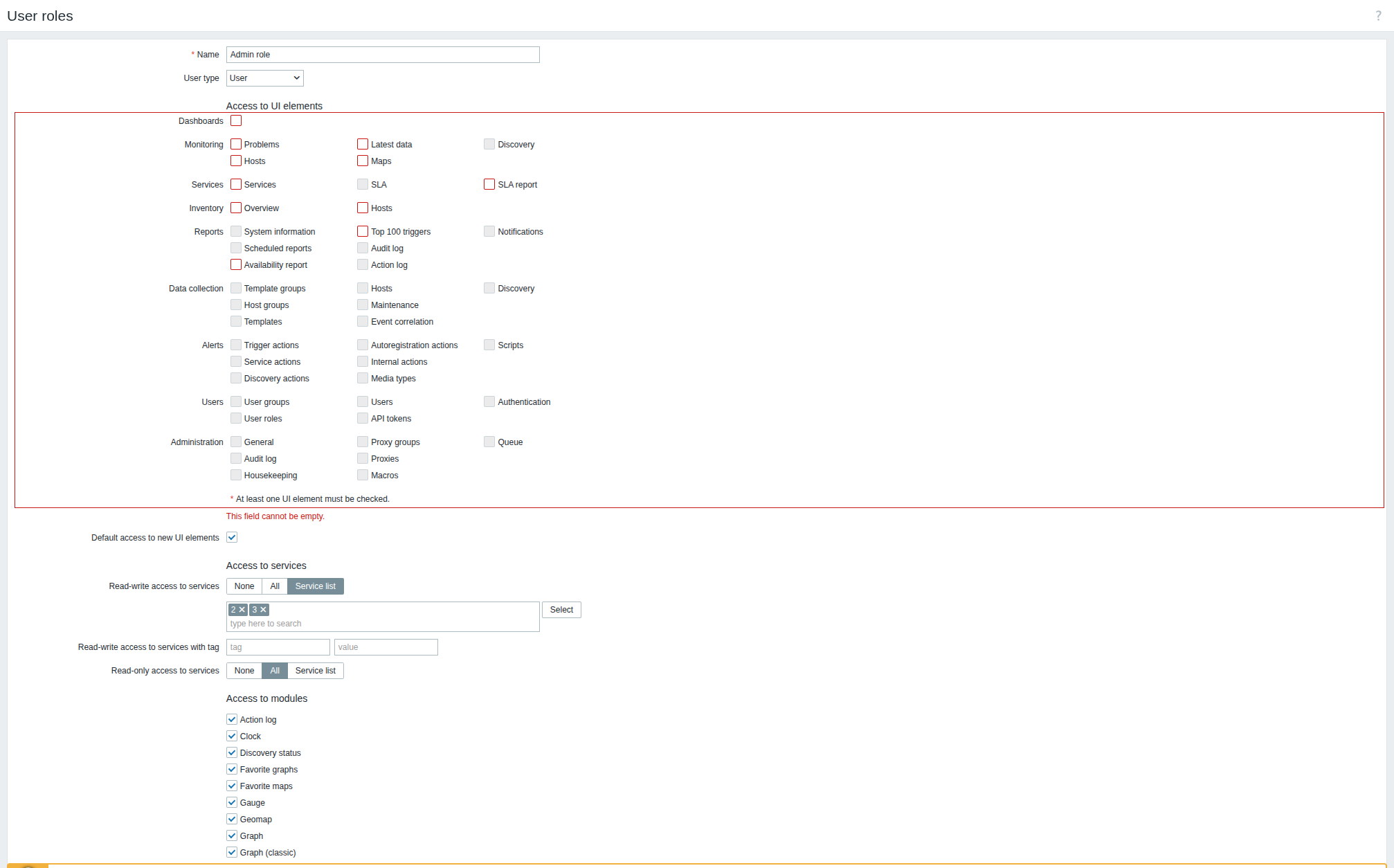Focus the services tag input field
The height and width of the screenshot is (868, 1394).
tap(278, 647)
